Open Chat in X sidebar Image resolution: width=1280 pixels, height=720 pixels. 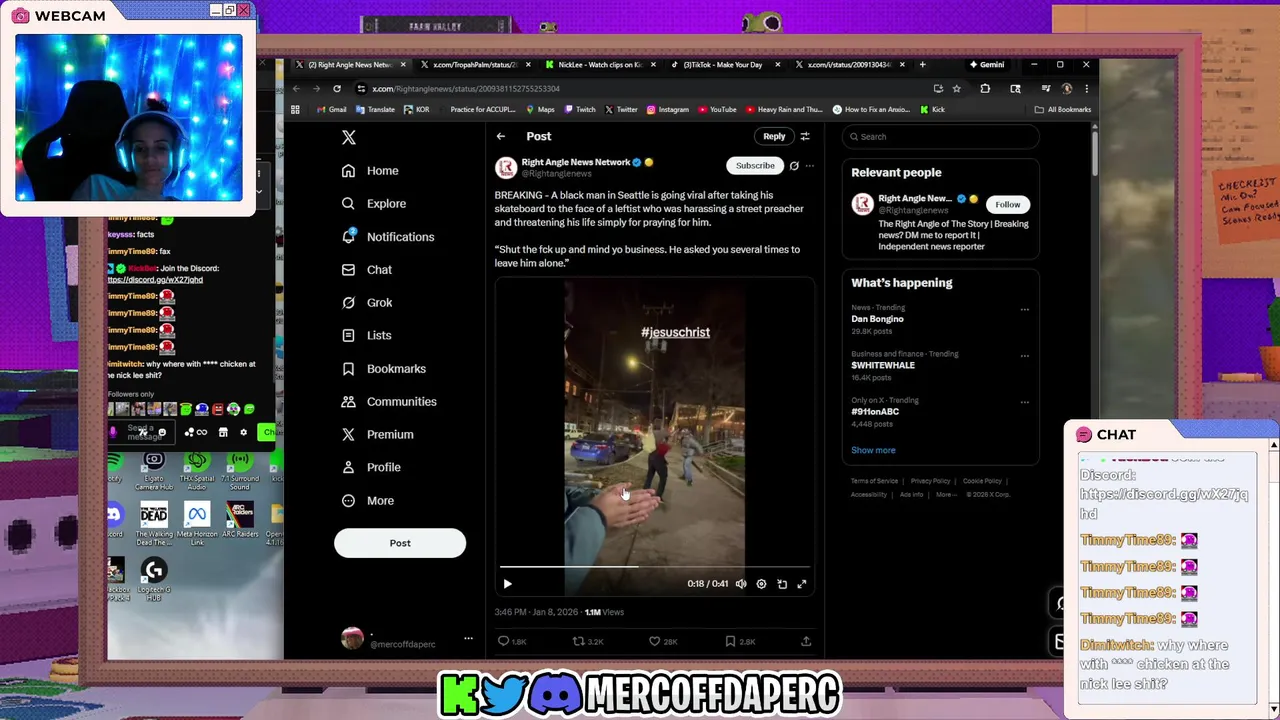click(x=367, y=270)
